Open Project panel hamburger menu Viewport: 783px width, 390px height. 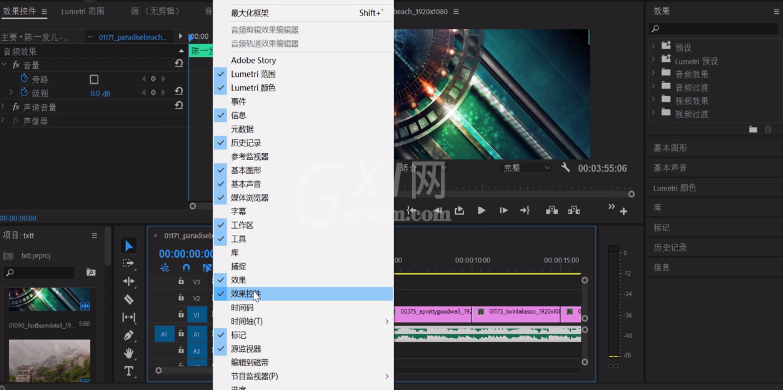[x=94, y=235]
